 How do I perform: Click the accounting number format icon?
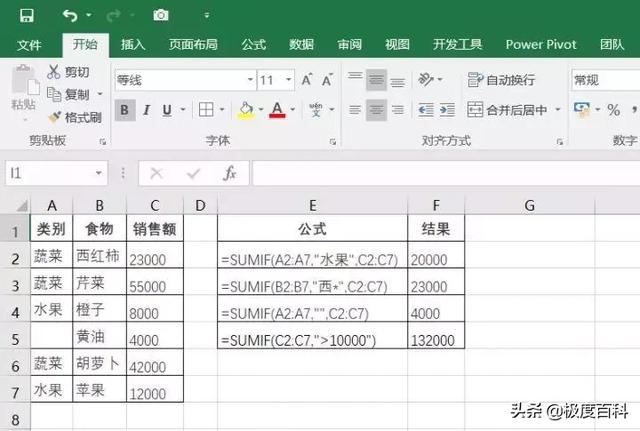coord(582,110)
